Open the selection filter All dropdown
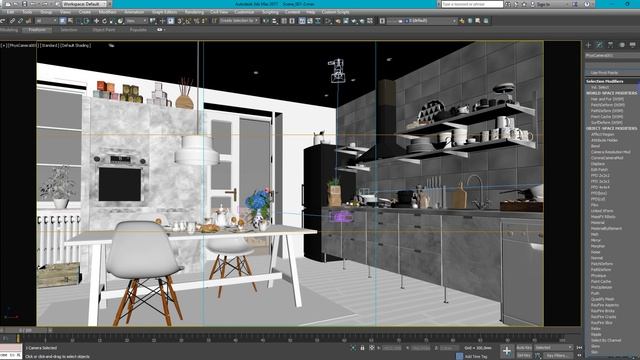 click(x=47, y=20)
